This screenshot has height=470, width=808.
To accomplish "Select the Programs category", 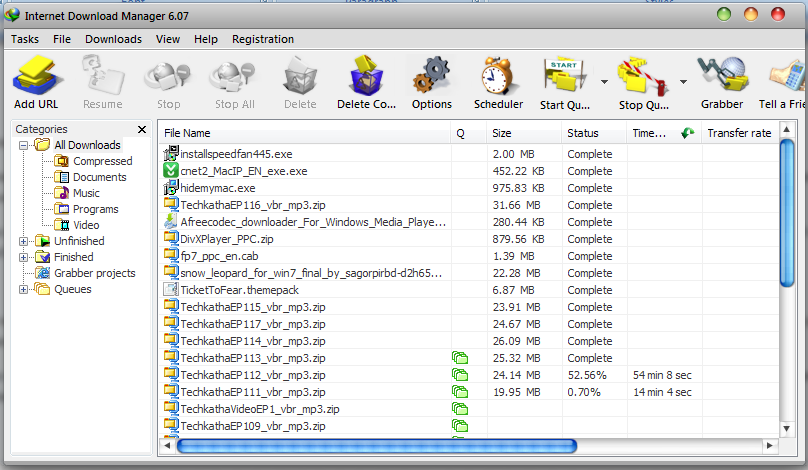I will coord(95,209).
